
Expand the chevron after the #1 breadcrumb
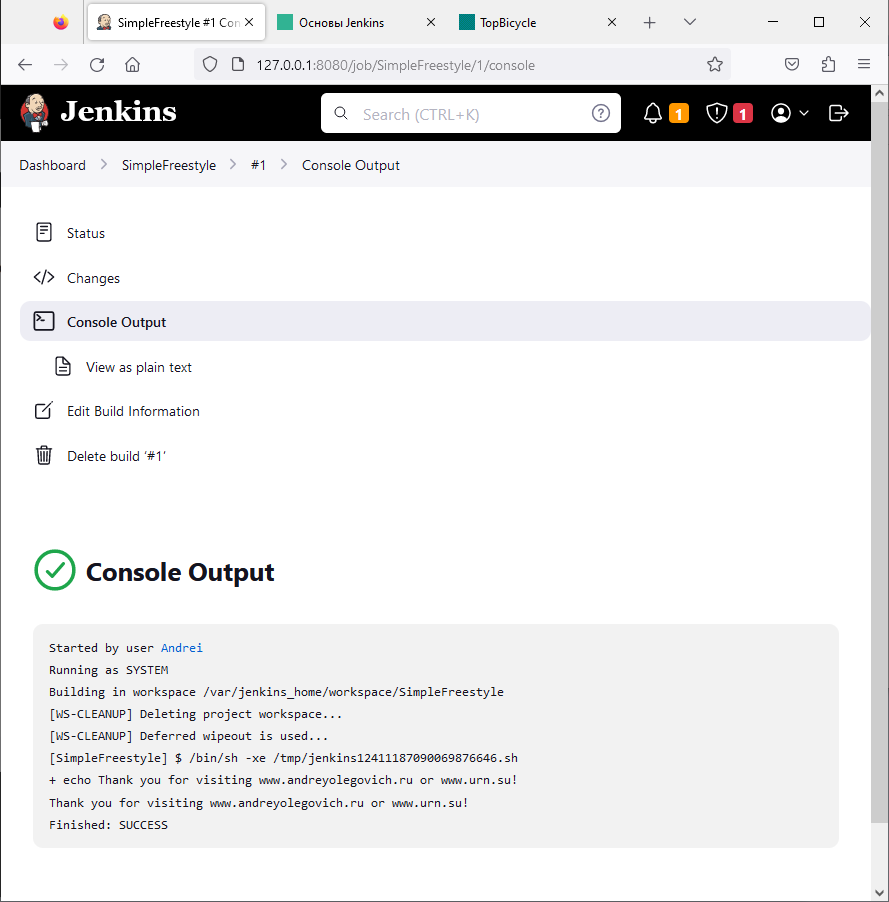click(284, 165)
